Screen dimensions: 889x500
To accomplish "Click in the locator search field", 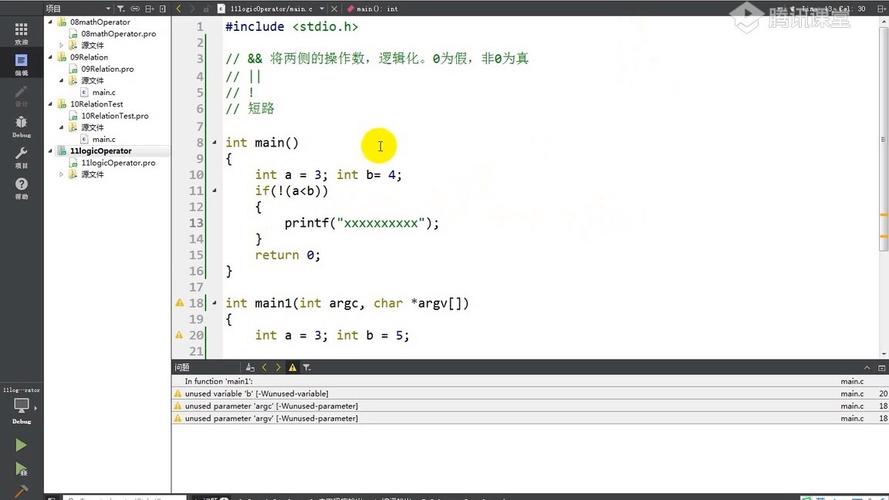I will 124,497.
